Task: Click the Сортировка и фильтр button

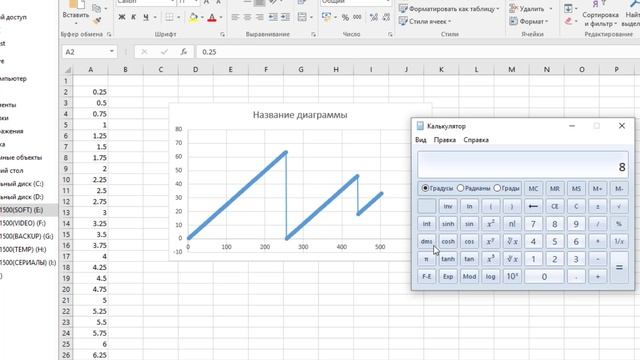Action: [x=599, y=14]
